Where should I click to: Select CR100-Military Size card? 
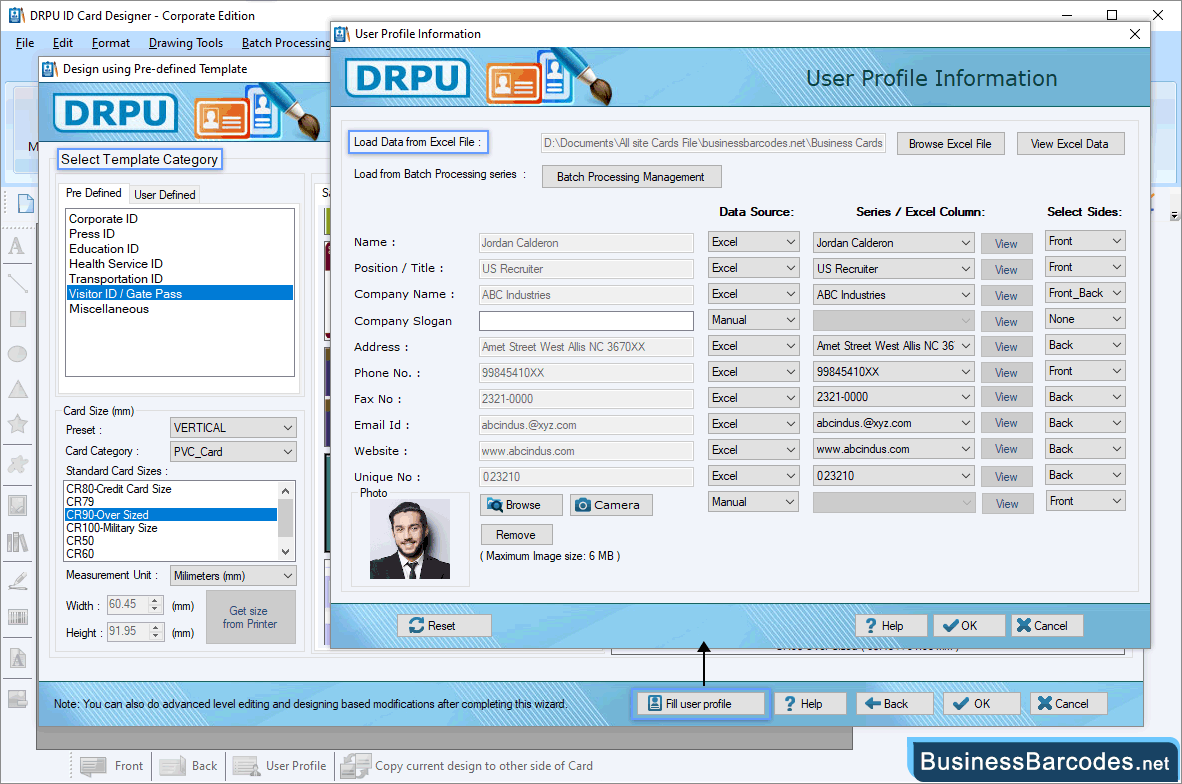pos(112,528)
